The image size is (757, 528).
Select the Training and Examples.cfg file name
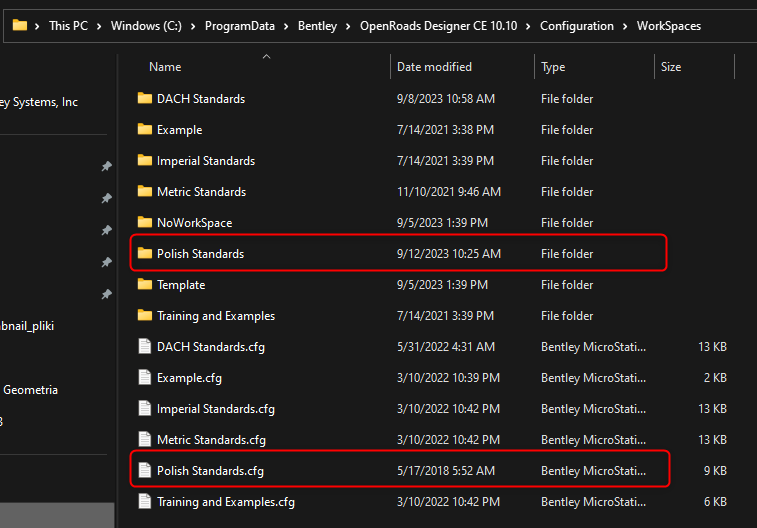pos(225,502)
